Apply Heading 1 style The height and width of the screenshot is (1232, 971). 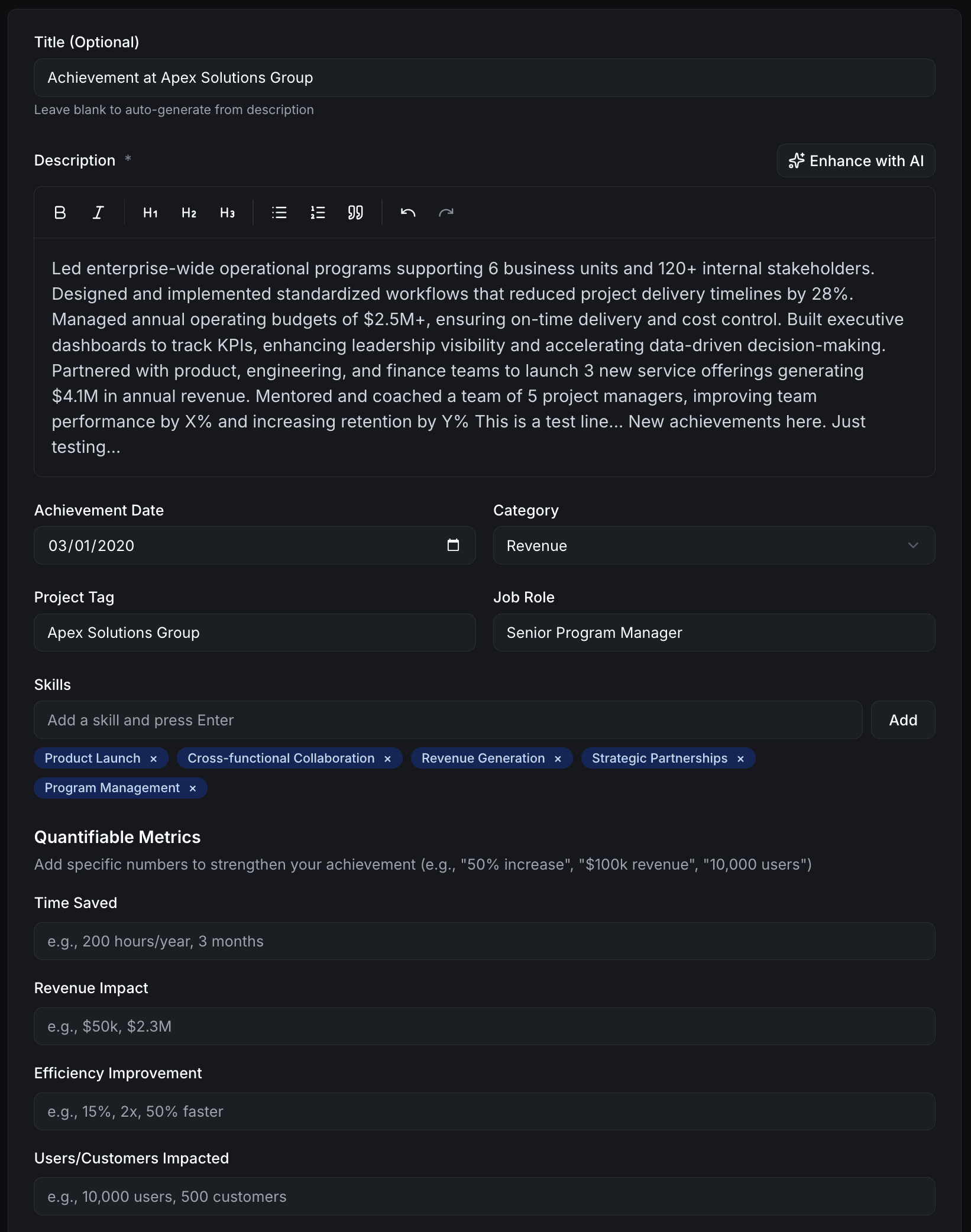tap(150, 213)
